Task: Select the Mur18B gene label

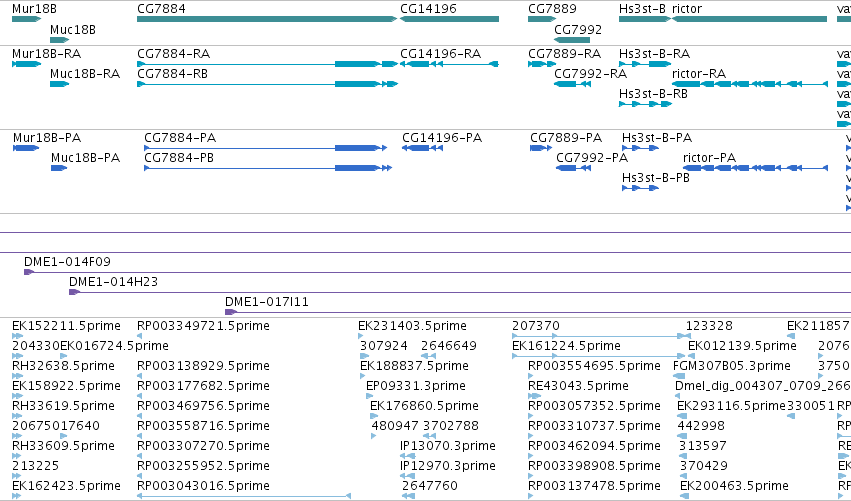Action: pyautogui.click(x=34, y=9)
